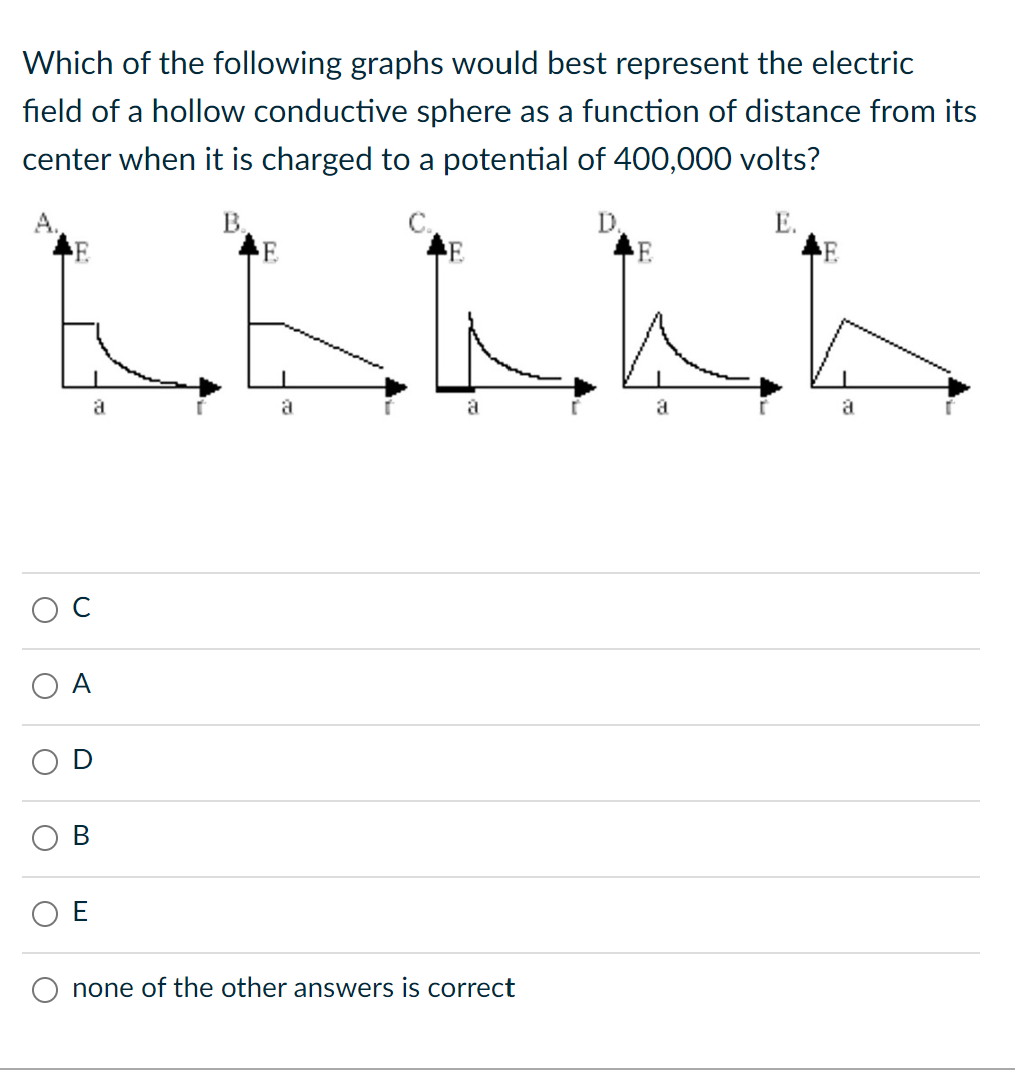The image size is (1015, 1085).
Task: Select answer choice A radio button
Action: pyautogui.click(x=44, y=685)
